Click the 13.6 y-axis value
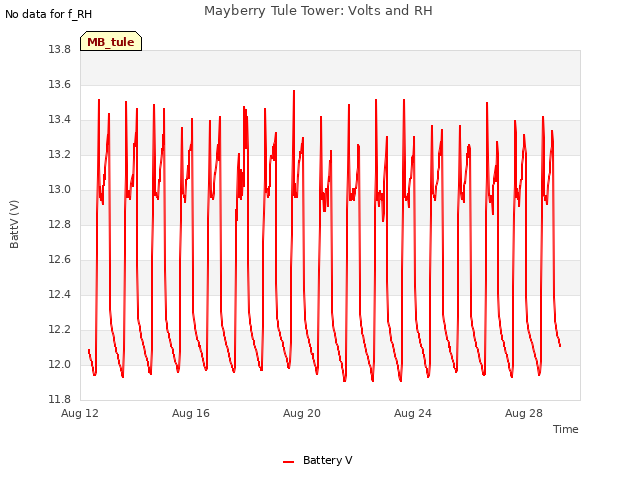This screenshot has width=640, height=480. coord(60,84)
